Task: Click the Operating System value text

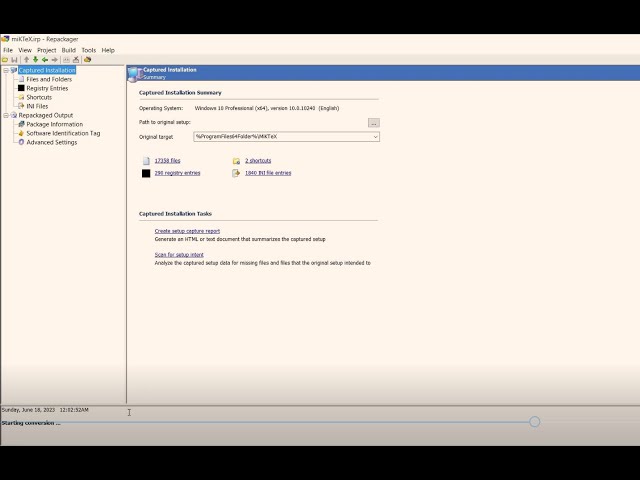Action: tap(267, 108)
